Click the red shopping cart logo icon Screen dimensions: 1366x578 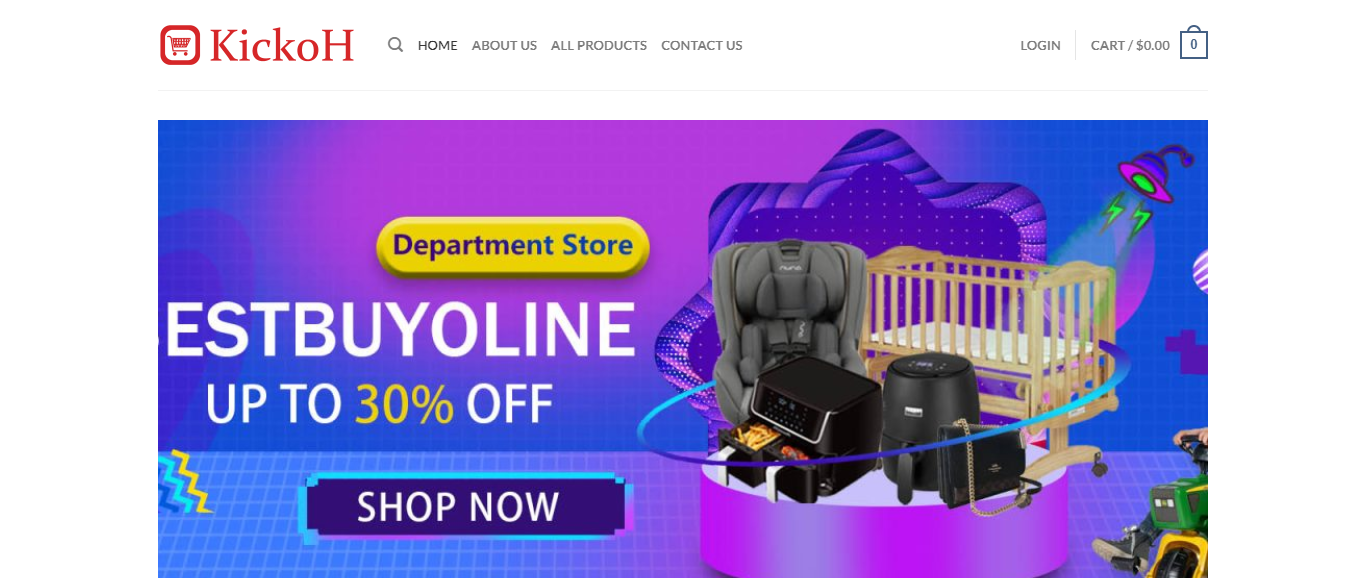click(x=180, y=45)
